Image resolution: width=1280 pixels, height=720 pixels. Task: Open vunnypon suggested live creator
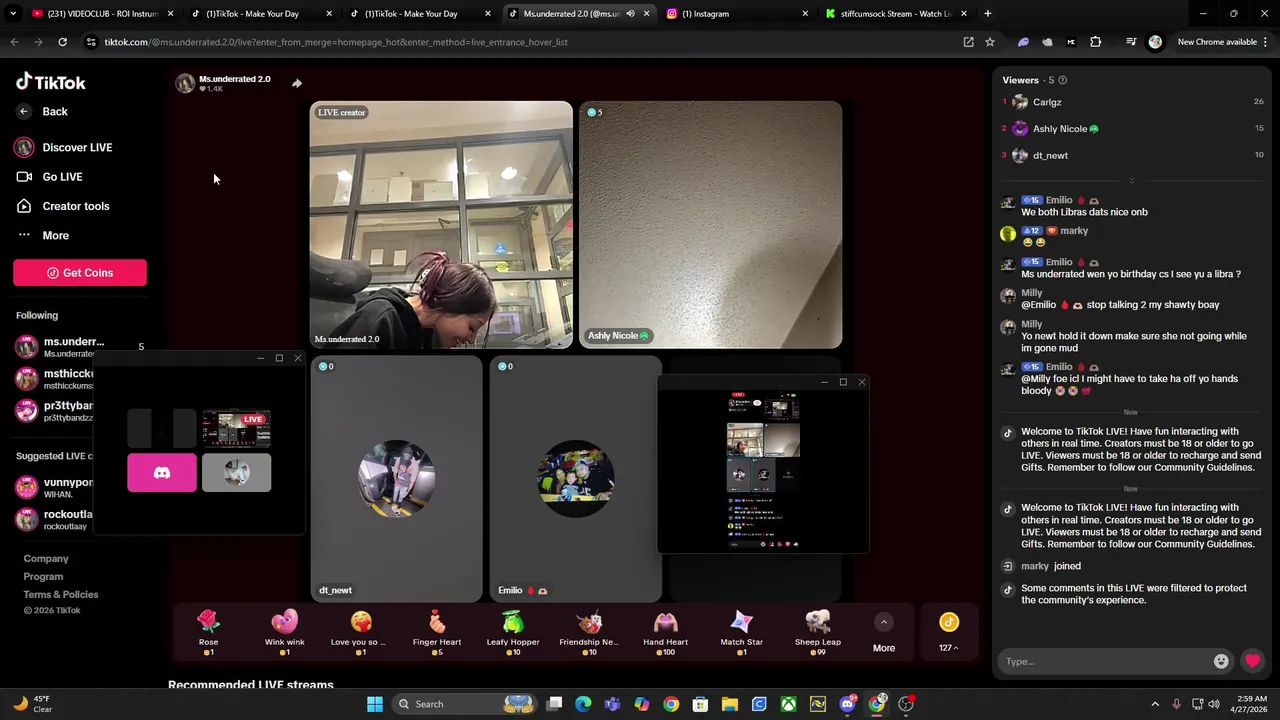[55, 487]
